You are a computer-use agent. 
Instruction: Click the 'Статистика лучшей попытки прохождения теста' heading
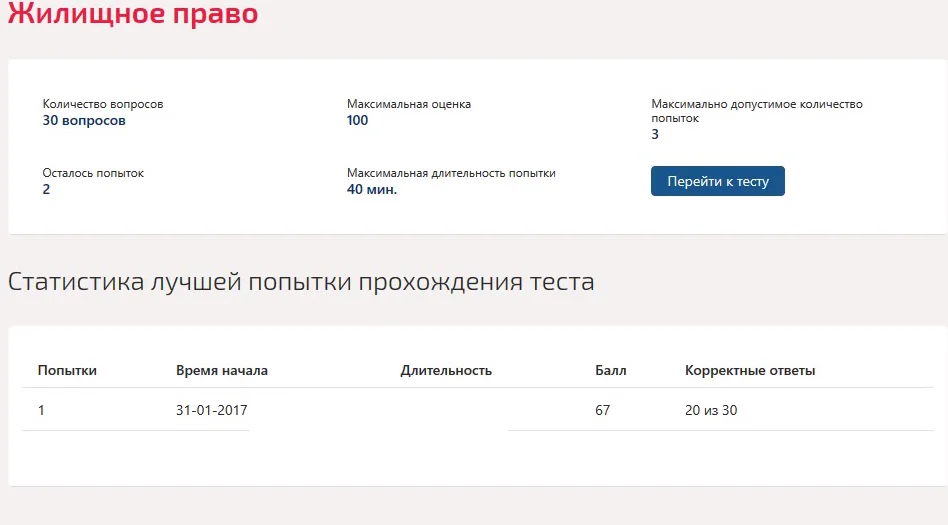(301, 282)
